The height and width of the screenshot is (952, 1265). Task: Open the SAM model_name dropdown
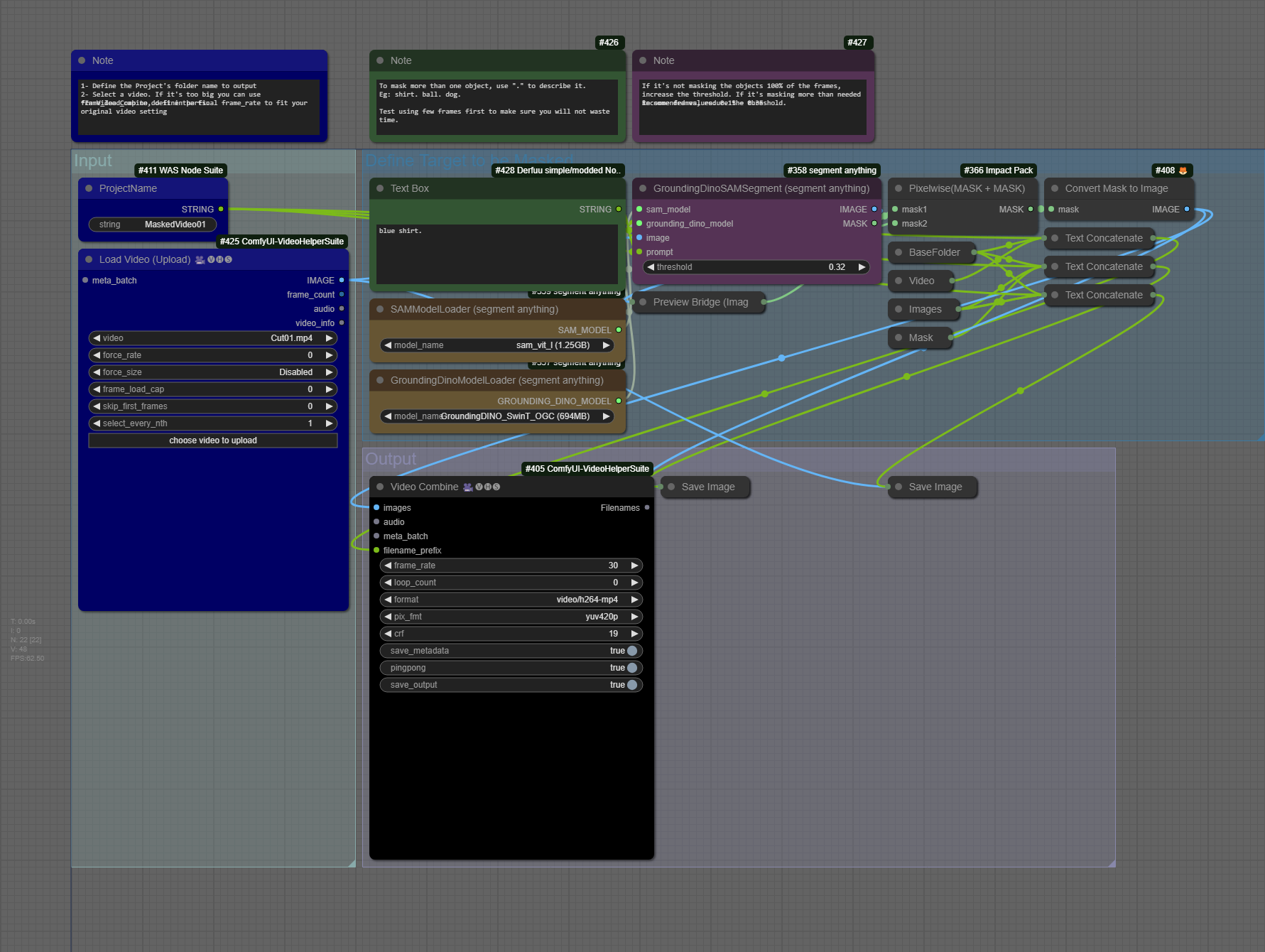coord(497,345)
